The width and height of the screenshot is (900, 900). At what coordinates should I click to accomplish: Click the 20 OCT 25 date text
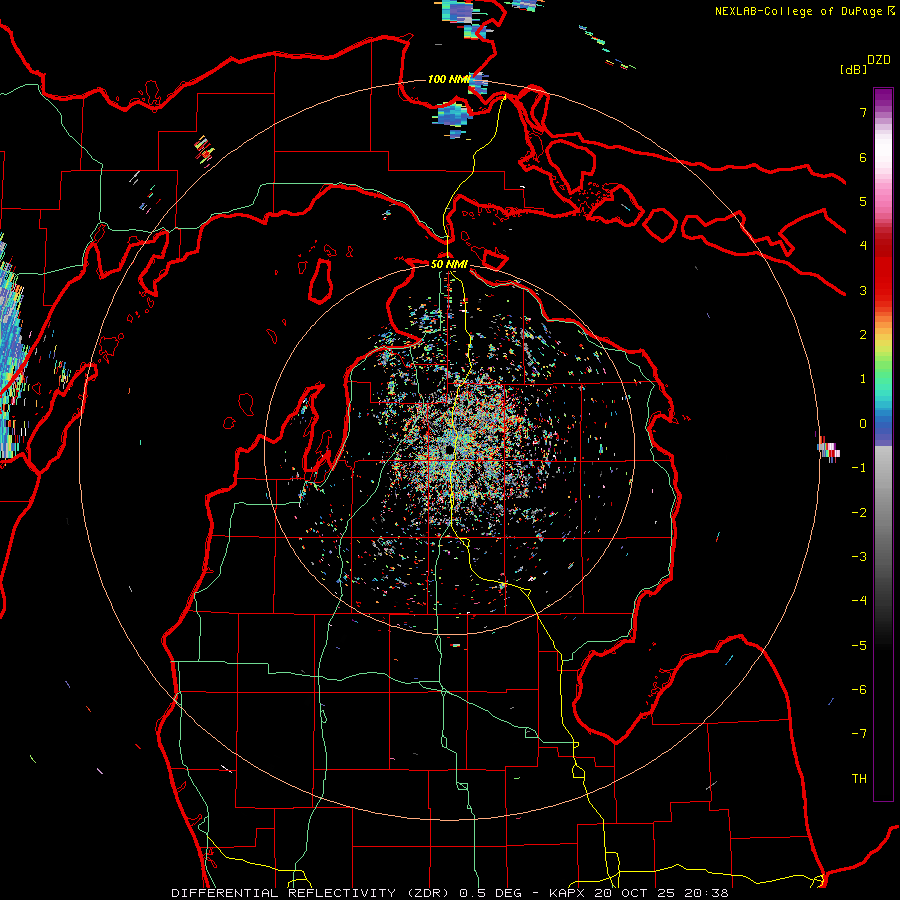click(635, 893)
